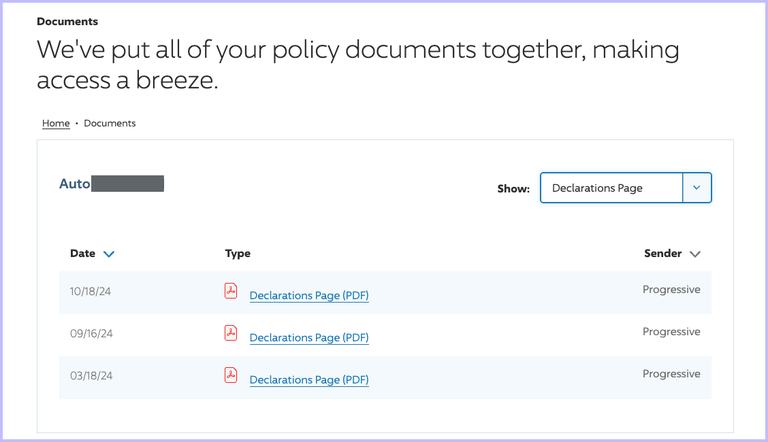The height and width of the screenshot is (442, 768).
Task: Select the small Documents page title
Action: point(68,22)
